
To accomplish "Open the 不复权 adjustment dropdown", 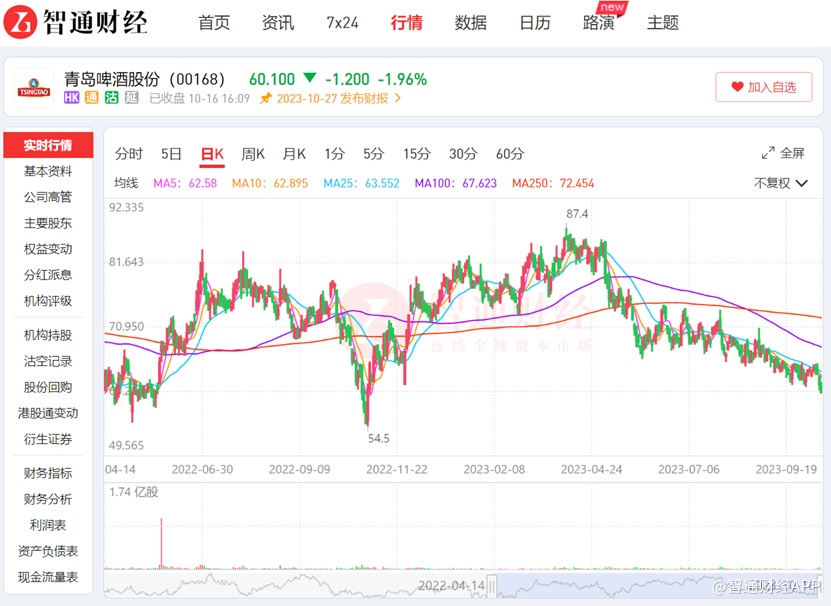I will (781, 183).
